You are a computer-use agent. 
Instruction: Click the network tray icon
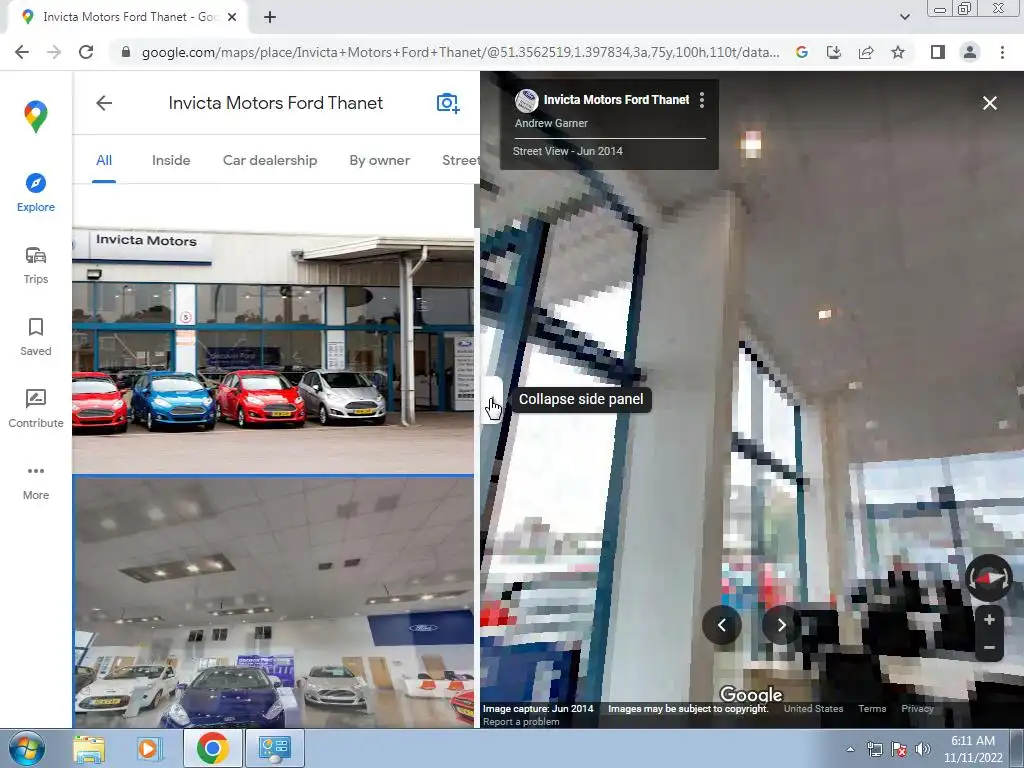click(874, 750)
